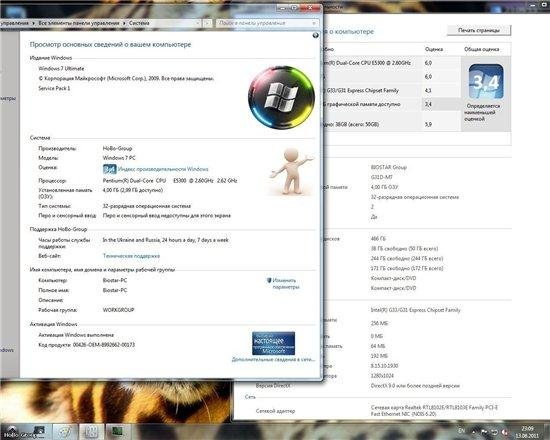Open Индекс производительности Windows link
The height and width of the screenshot is (440, 550).
click(163, 169)
